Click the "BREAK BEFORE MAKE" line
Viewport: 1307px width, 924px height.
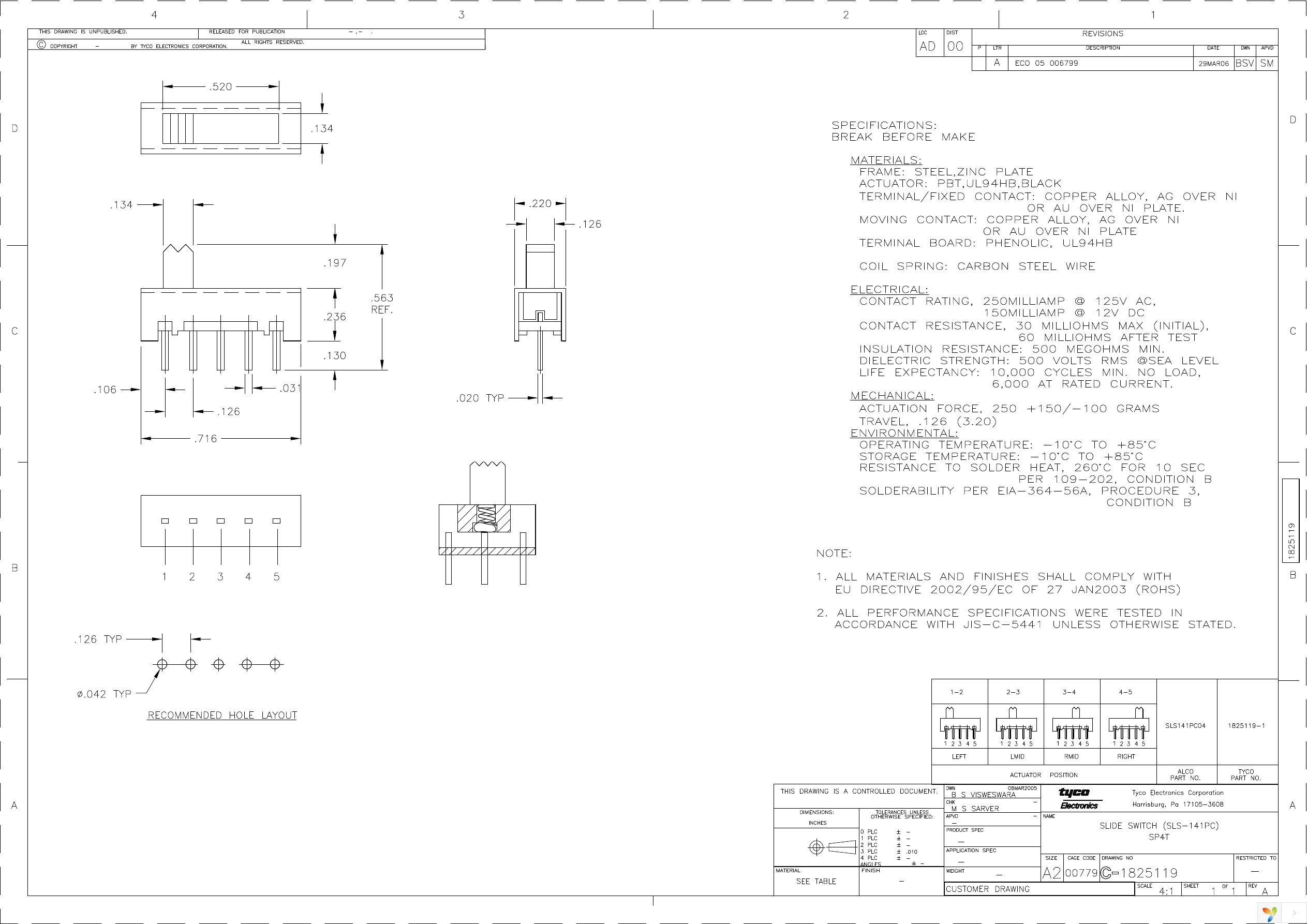point(903,137)
